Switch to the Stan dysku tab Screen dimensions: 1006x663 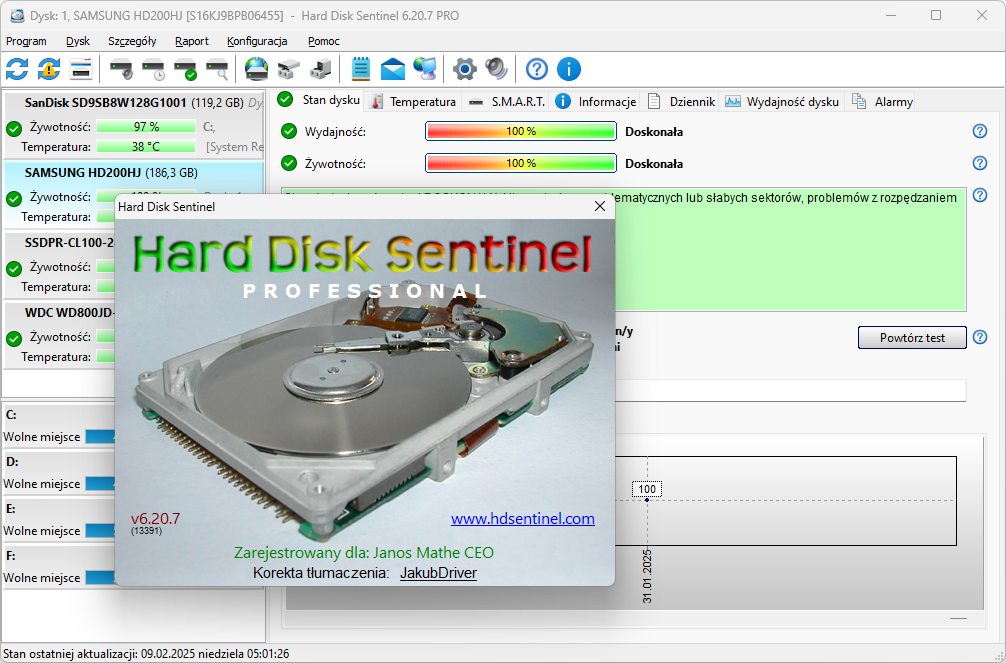pos(320,100)
